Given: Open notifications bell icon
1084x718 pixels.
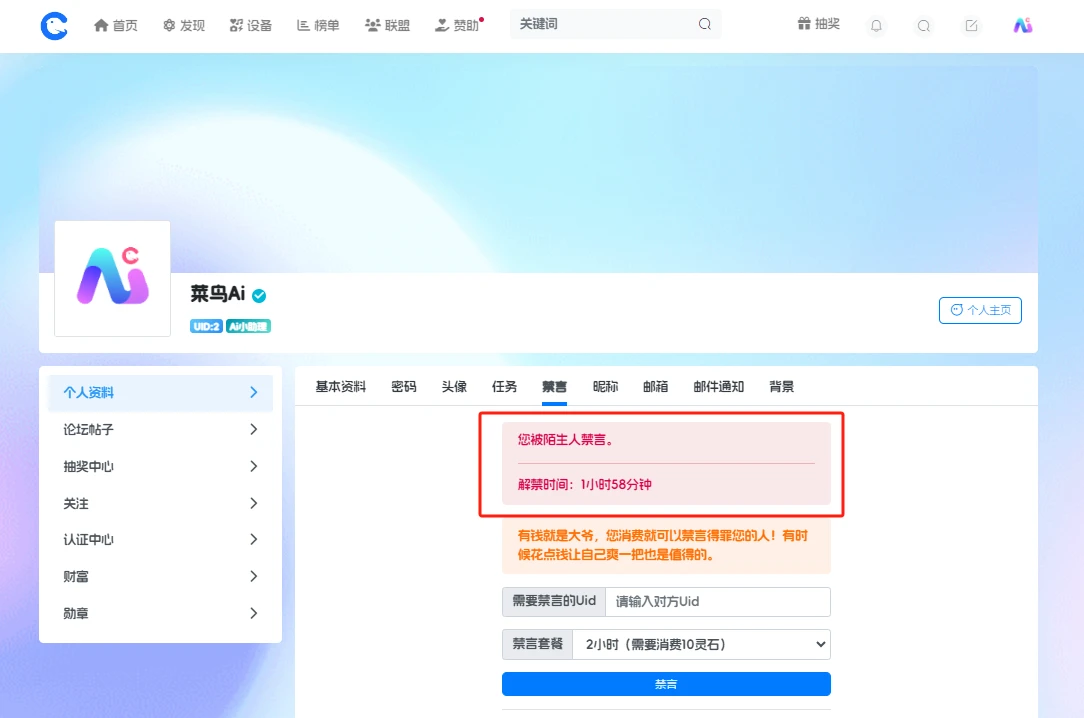Looking at the screenshot, I should tap(877, 26).
